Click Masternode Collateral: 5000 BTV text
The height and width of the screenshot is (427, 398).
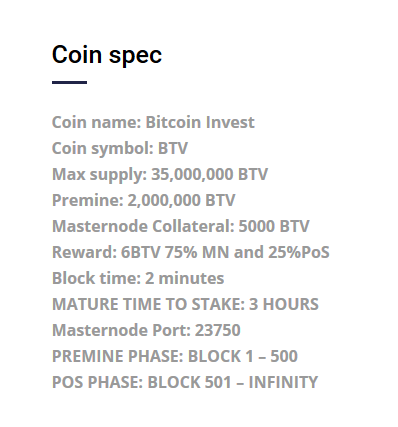point(181,226)
